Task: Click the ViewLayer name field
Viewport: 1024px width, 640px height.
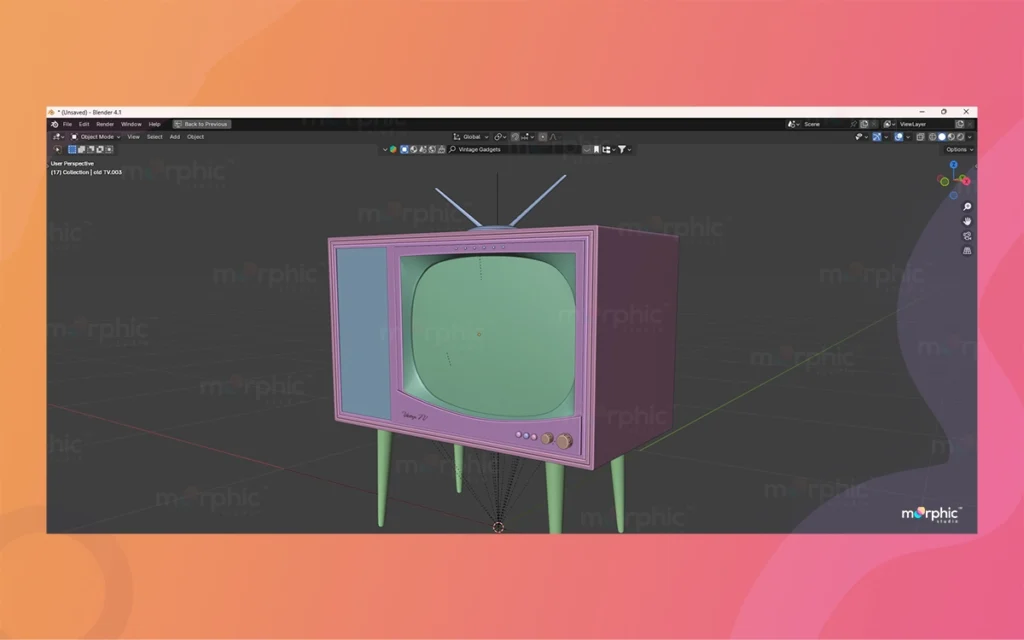Action: coord(926,124)
